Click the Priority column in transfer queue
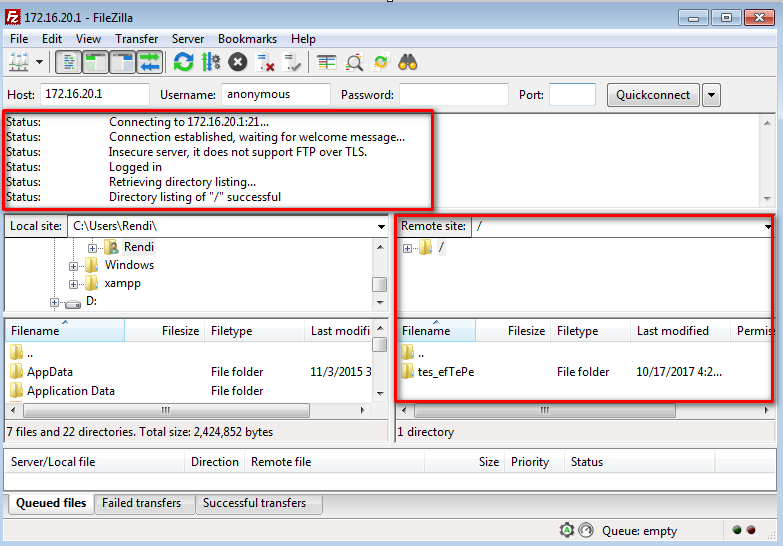Image resolution: width=783 pixels, height=546 pixels. pyautogui.click(x=534, y=462)
